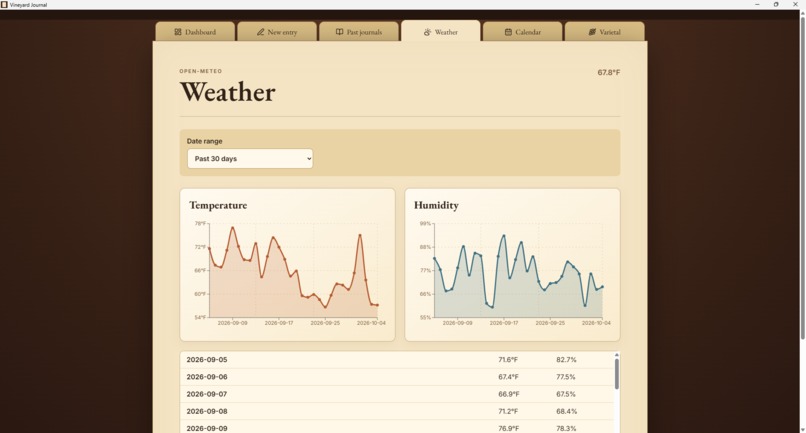Viewport: 806px width, 433px height.
Task: Click the 71.6°F temperature cell
Action: [508, 359]
